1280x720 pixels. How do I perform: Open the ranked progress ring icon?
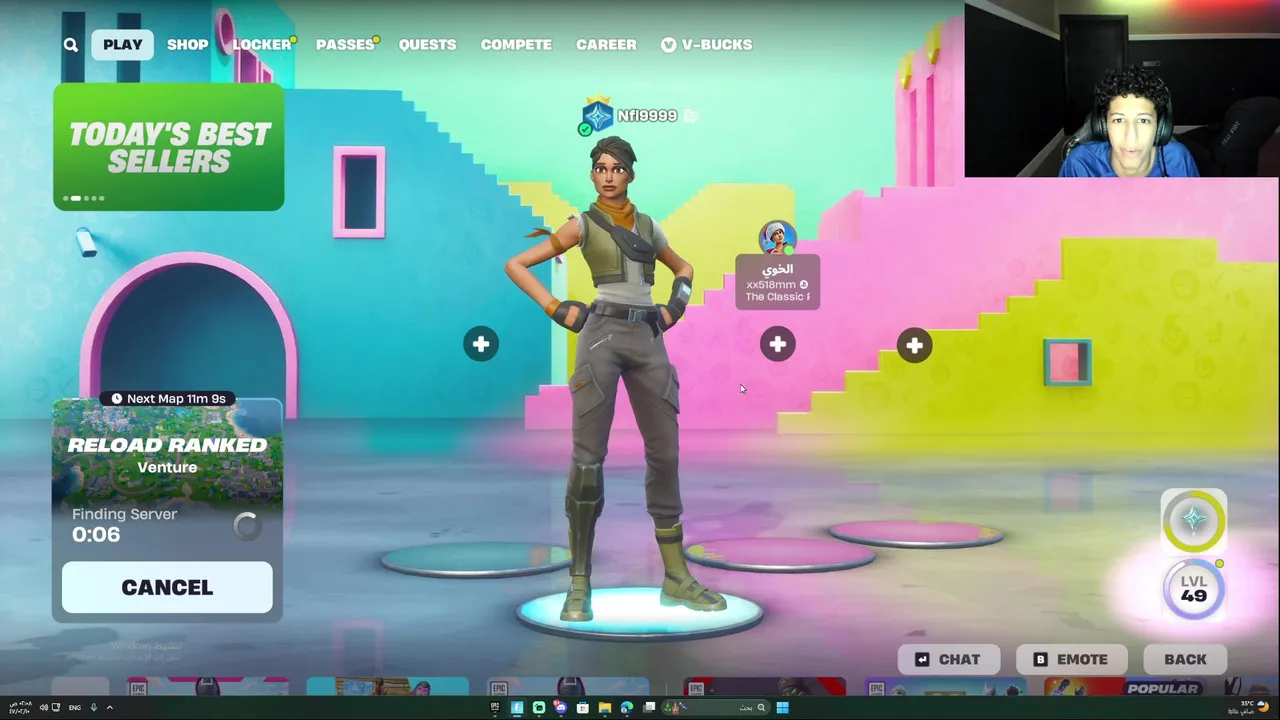[x=1193, y=520]
